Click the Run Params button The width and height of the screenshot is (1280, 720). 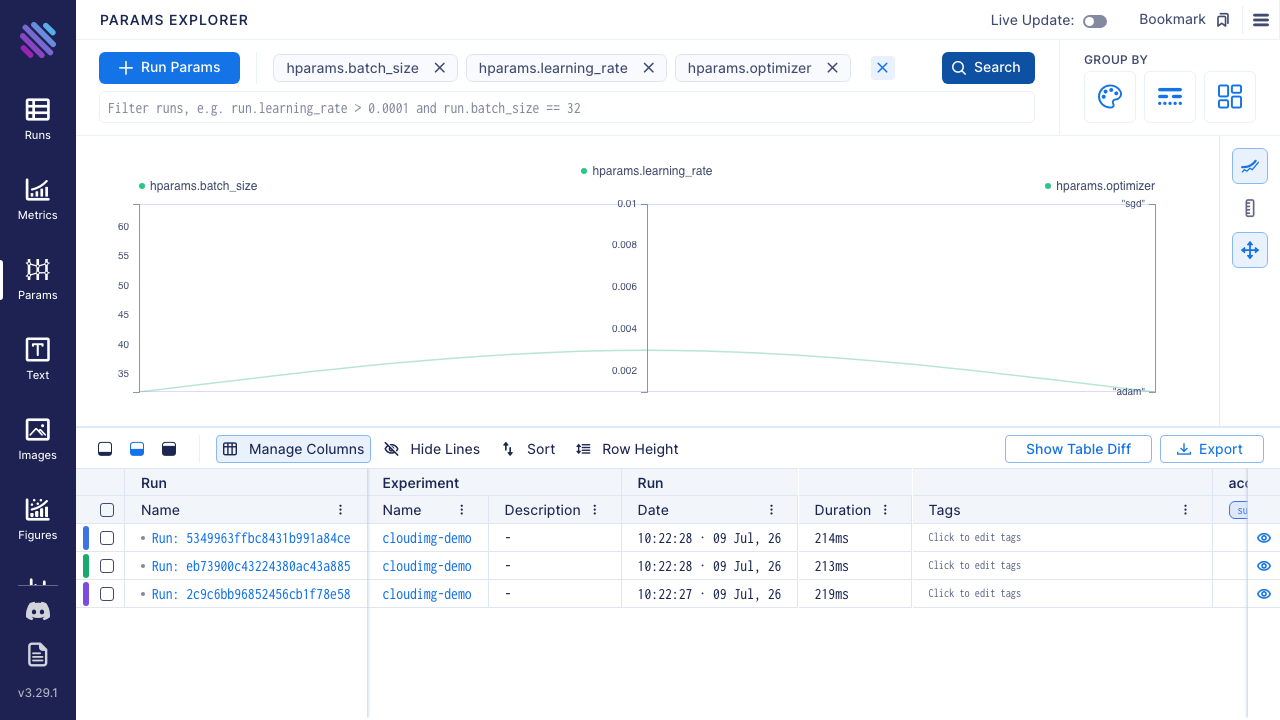pyautogui.click(x=169, y=68)
